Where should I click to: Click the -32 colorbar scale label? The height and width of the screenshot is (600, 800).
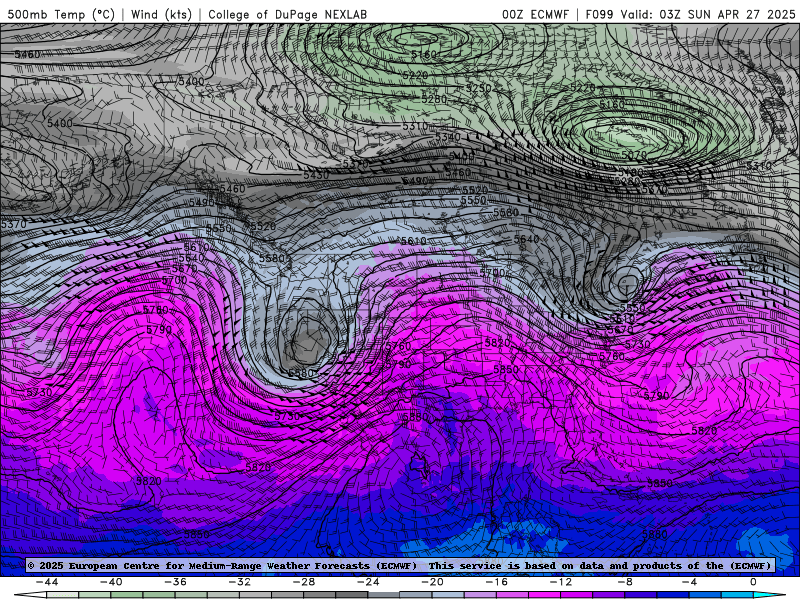(239, 582)
